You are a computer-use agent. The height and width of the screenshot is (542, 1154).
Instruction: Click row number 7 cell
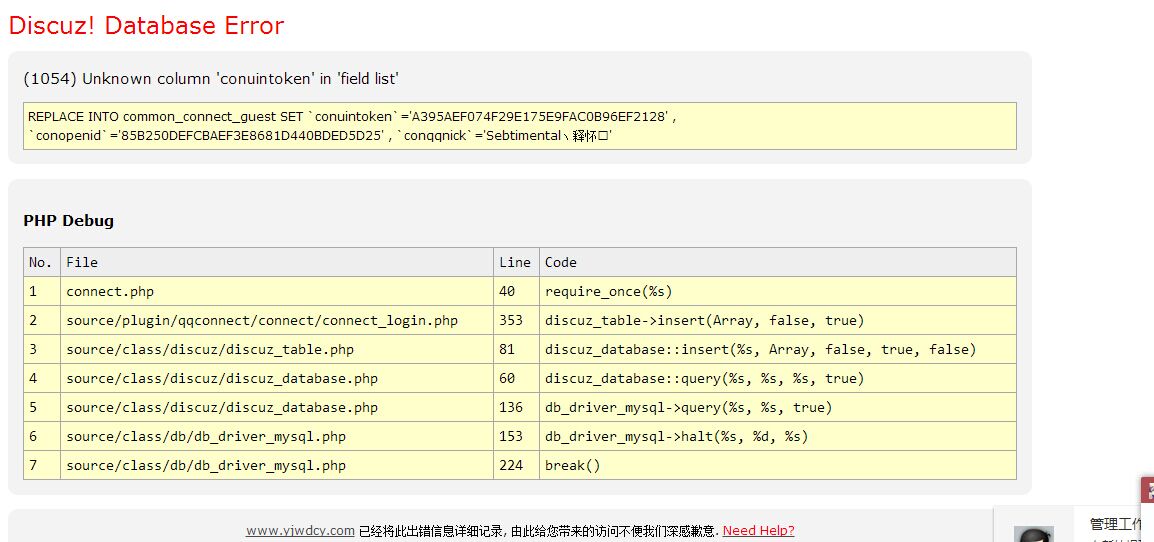(42, 465)
